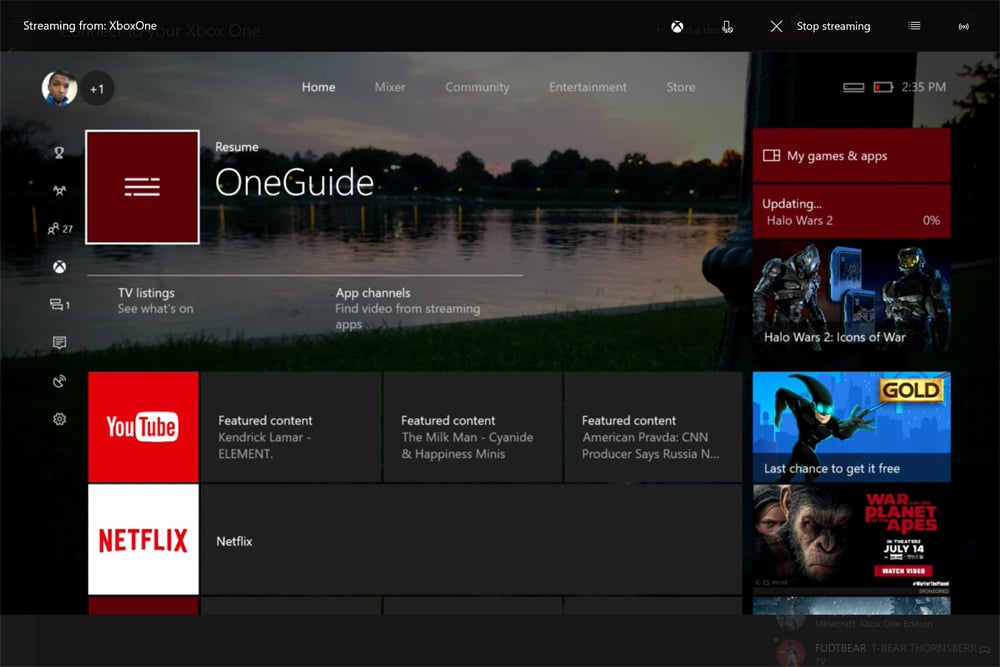Open the YouTube app tile
The width and height of the screenshot is (1000, 667).
coord(143,427)
